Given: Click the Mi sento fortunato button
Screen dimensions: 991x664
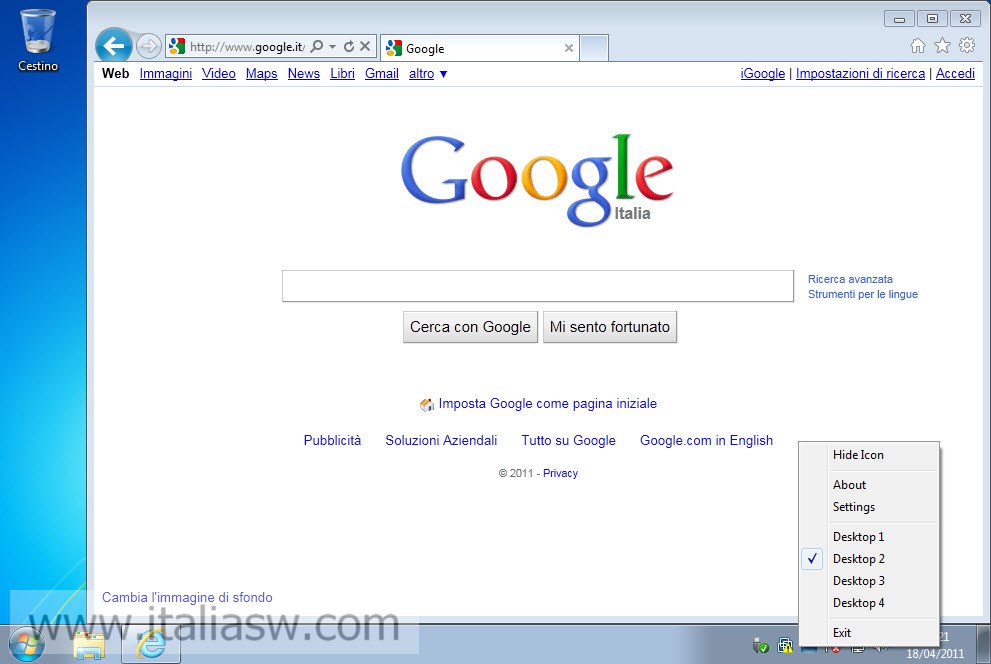Looking at the screenshot, I should (610, 327).
